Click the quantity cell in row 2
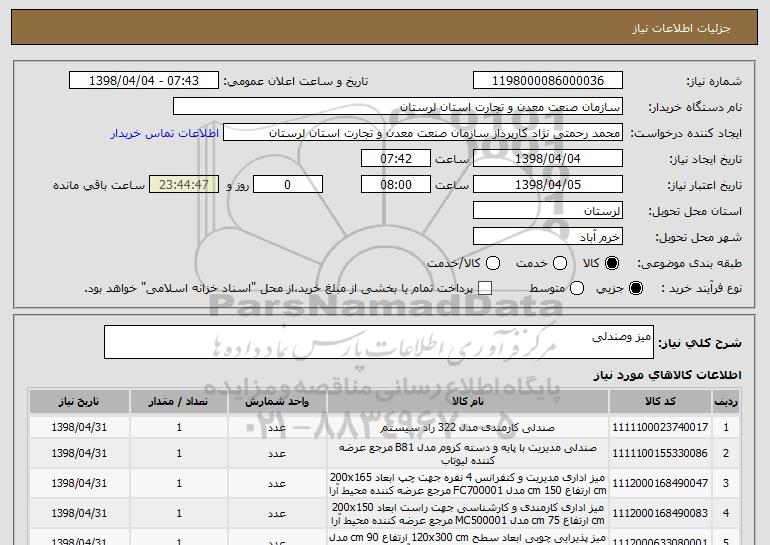770x545 pixels. 179,453
